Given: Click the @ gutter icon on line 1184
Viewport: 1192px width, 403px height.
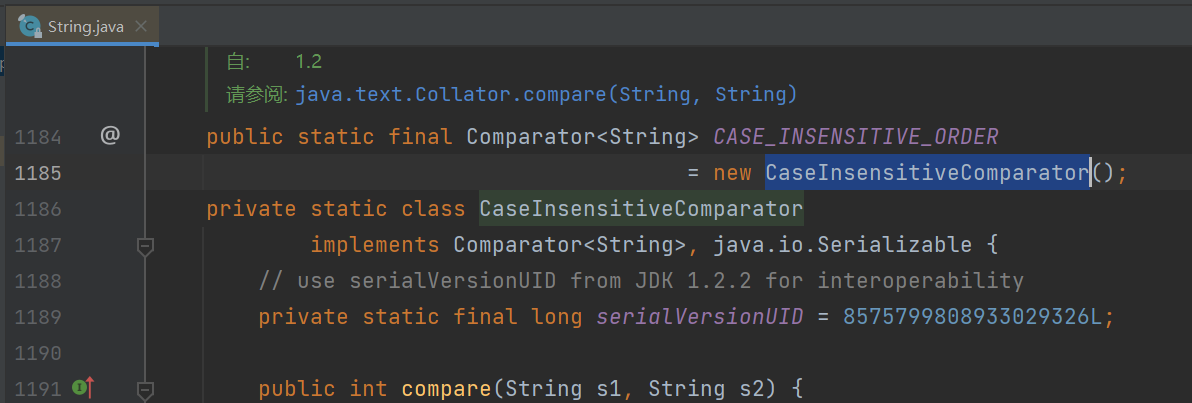Looking at the screenshot, I should click(x=110, y=136).
